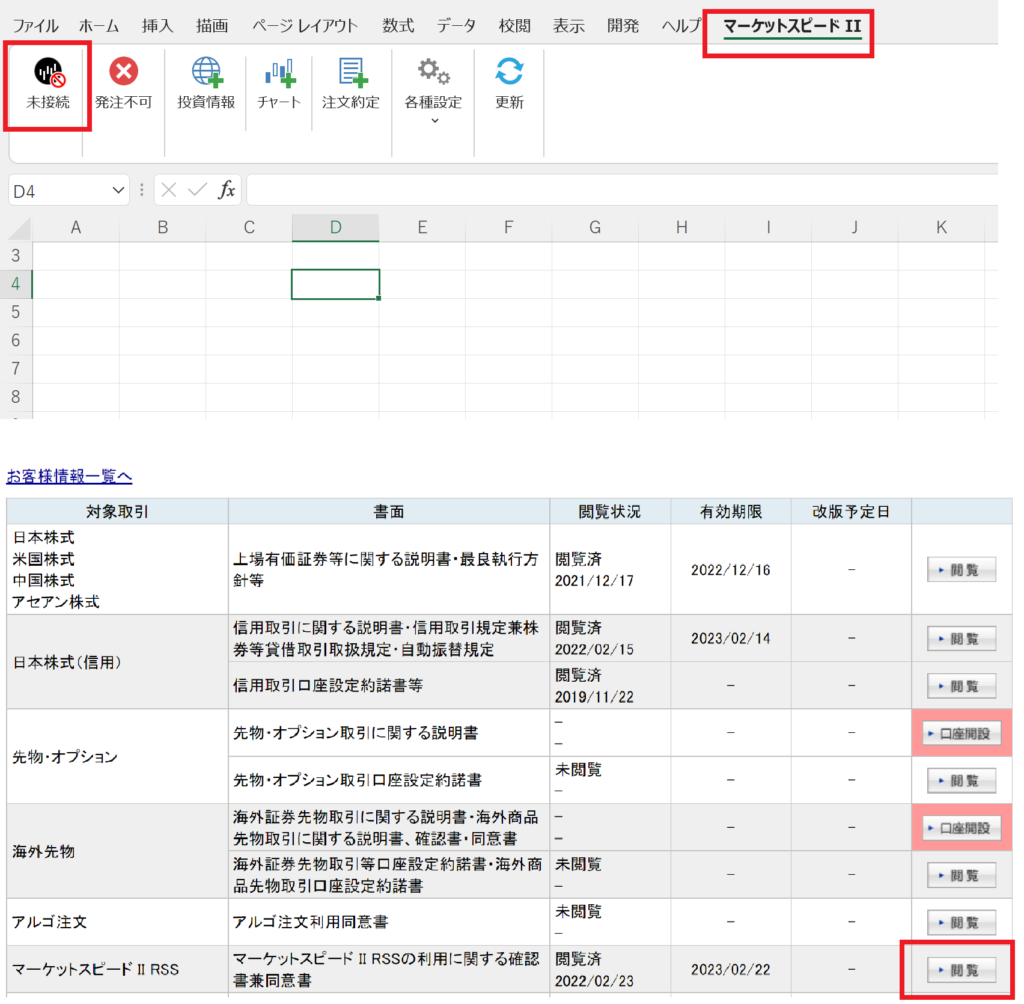The height and width of the screenshot is (1004, 1024).
Task: Switch to the ページ レイアウト tab
Action: tap(305, 26)
